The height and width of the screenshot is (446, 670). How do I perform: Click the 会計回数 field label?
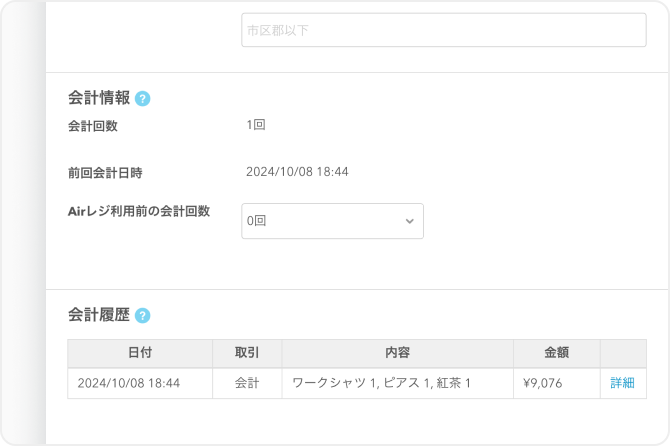92,126
